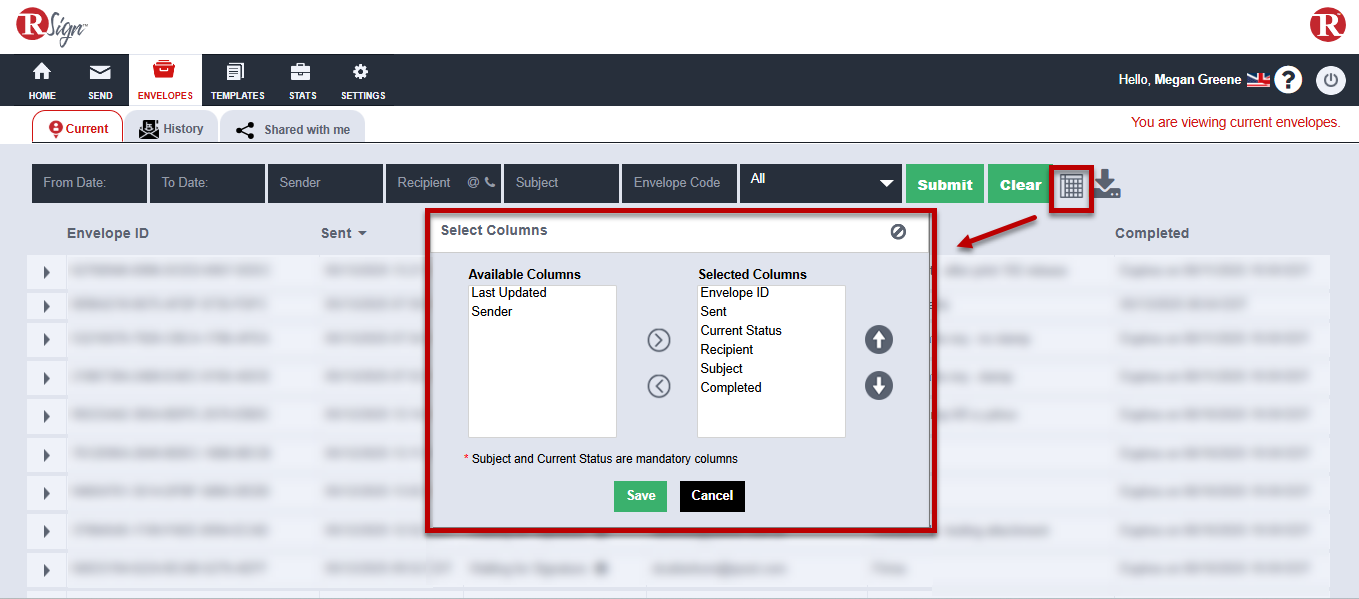Open the Send section
The image size is (1359, 599).
(100, 80)
